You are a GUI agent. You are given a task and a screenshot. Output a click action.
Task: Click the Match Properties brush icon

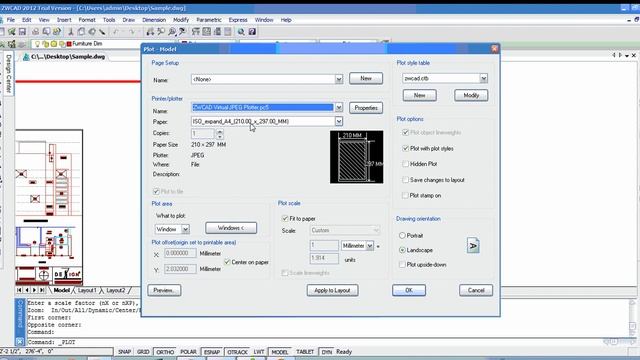(x=102, y=31)
